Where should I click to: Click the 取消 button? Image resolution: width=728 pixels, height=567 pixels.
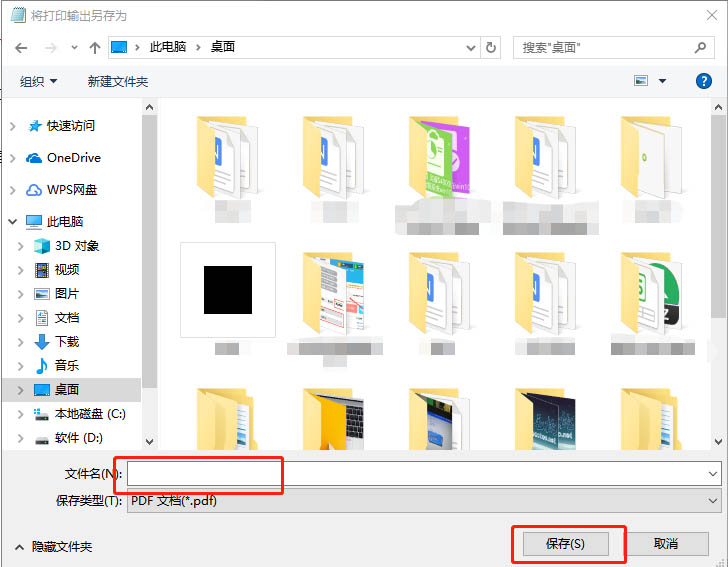[666, 544]
